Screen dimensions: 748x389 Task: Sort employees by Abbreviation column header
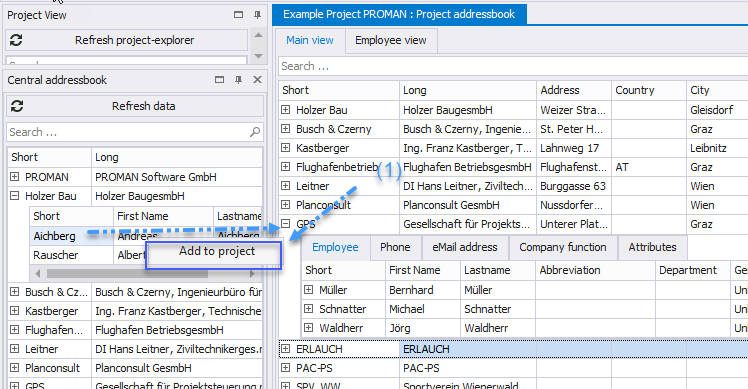click(595, 270)
